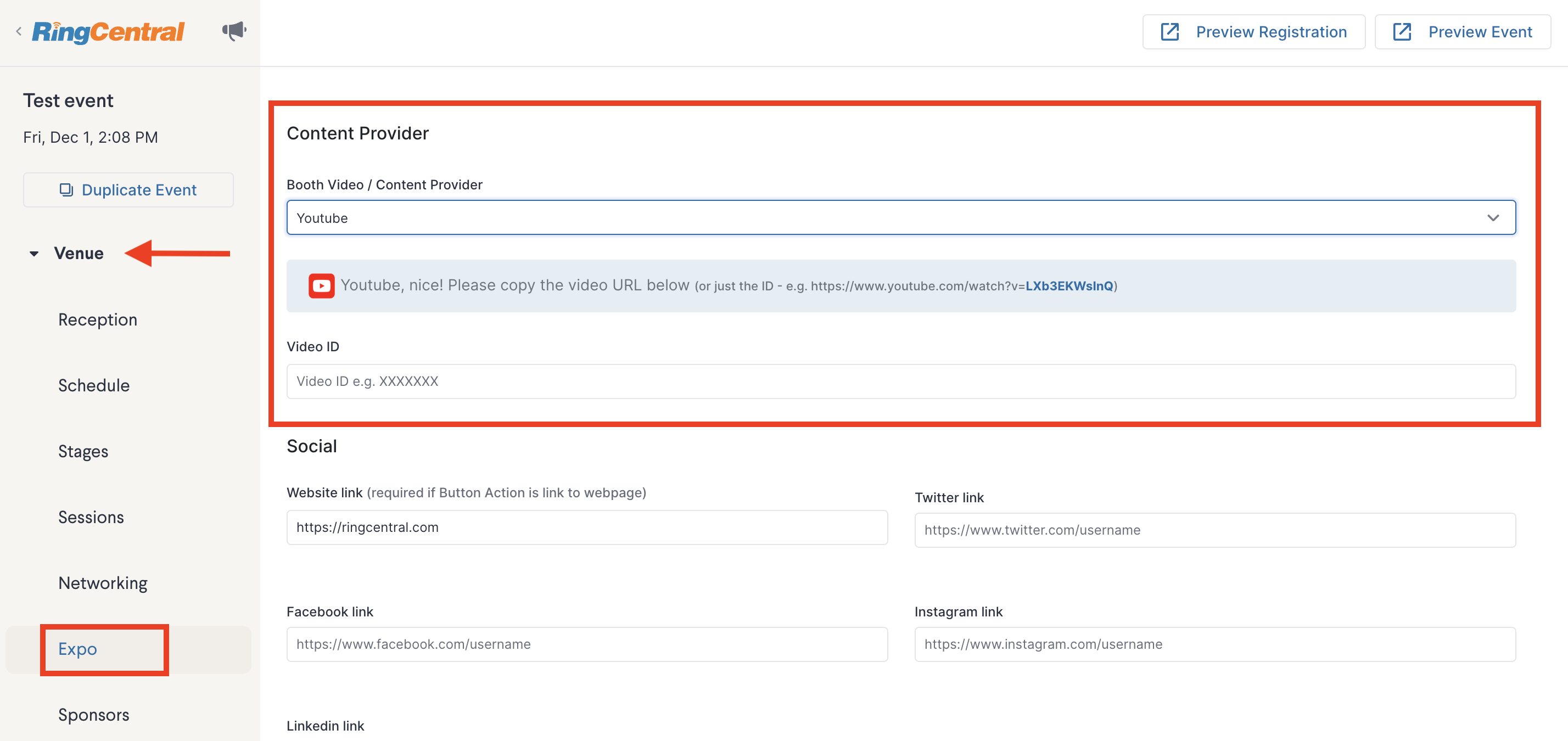The width and height of the screenshot is (1568, 741).
Task: Focus the Instagram link input field
Action: click(1215, 644)
